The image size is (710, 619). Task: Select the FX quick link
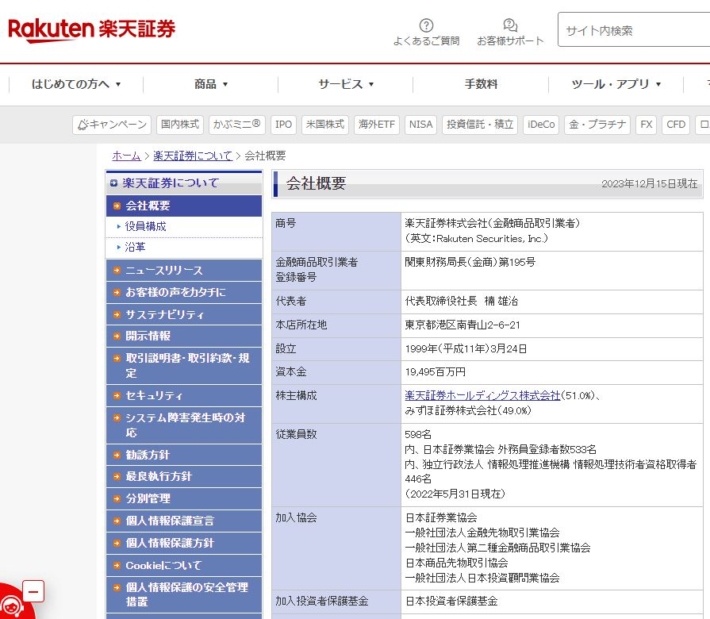point(646,125)
